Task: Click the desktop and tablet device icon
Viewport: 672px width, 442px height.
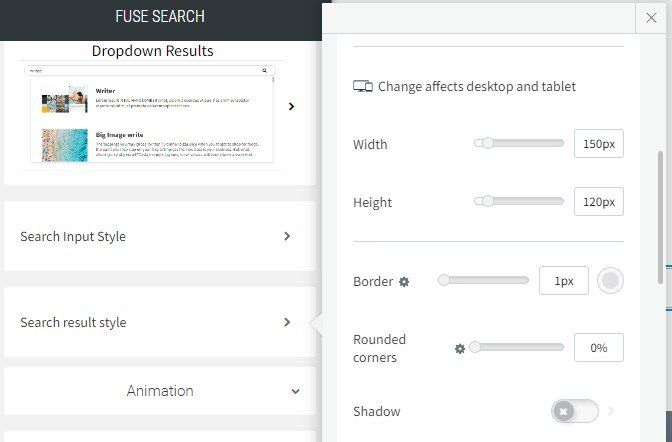Action: point(363,87)
